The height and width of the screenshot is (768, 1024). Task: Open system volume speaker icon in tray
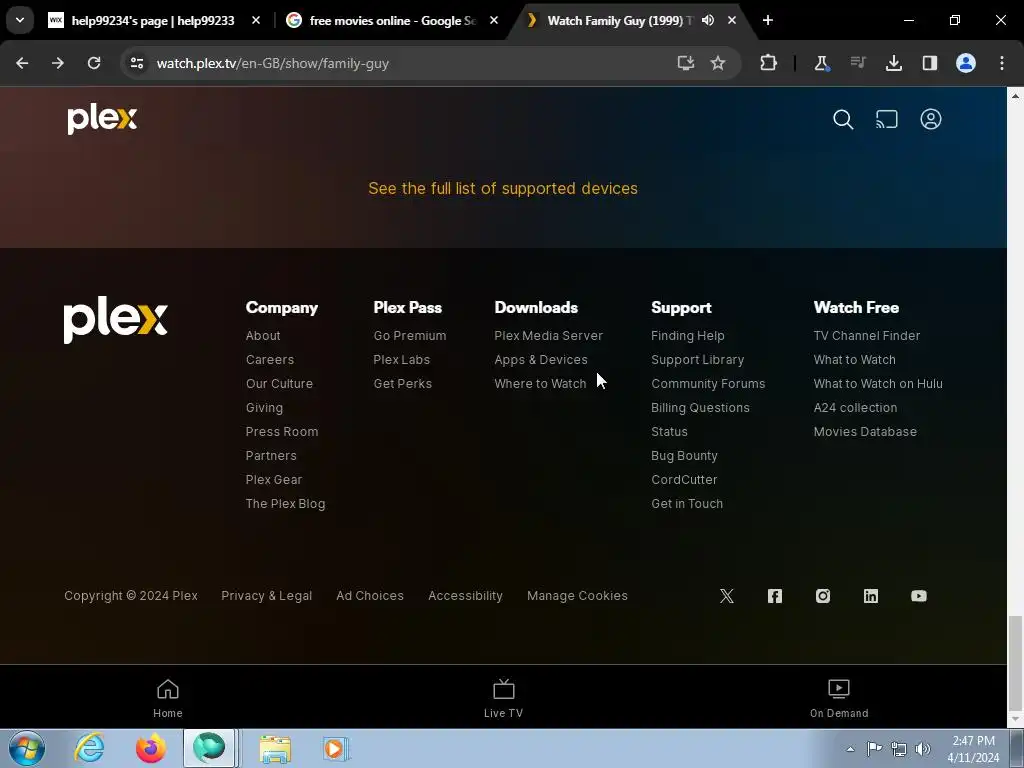coord(923,749)
